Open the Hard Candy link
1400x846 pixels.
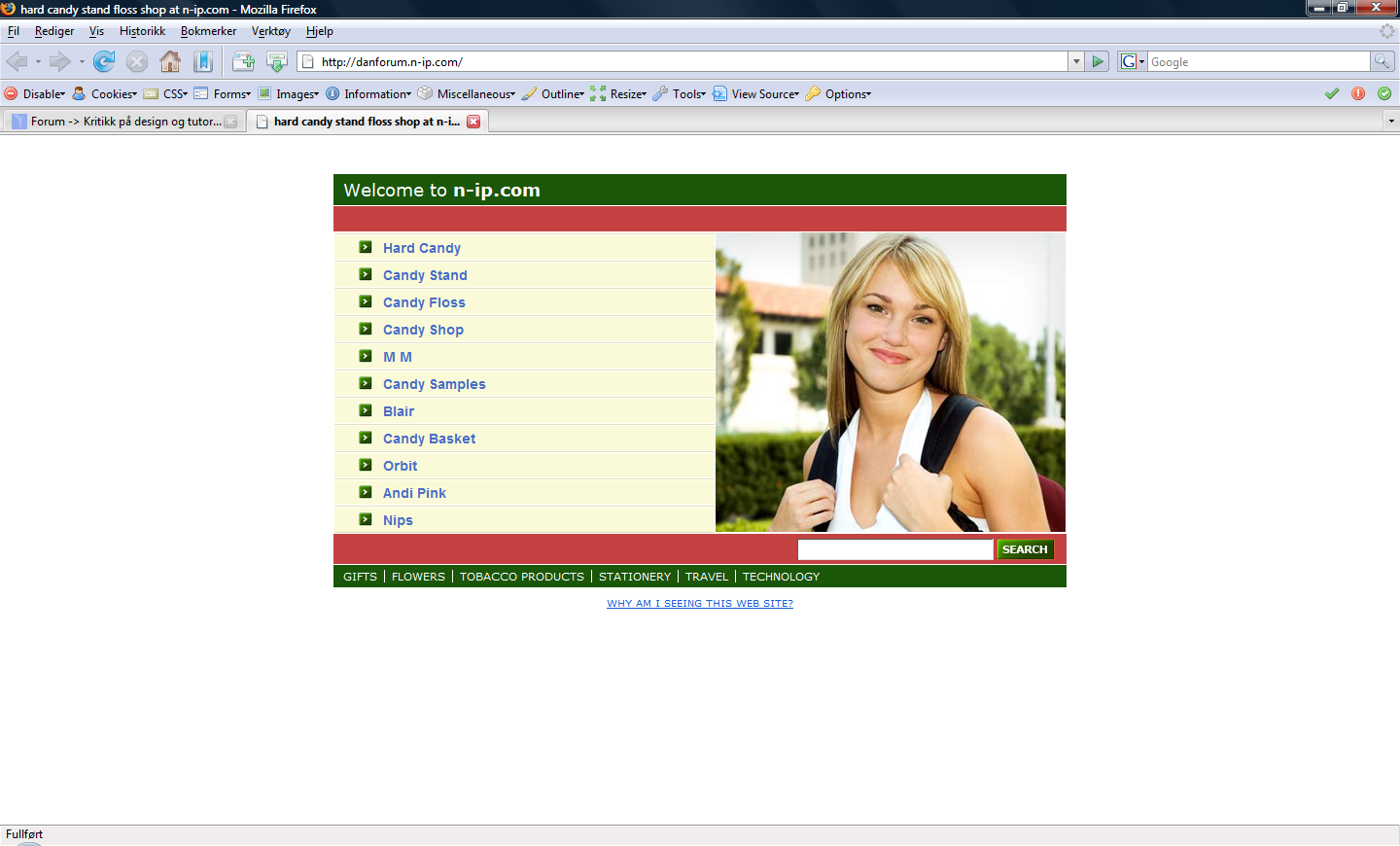coord(422,248)
